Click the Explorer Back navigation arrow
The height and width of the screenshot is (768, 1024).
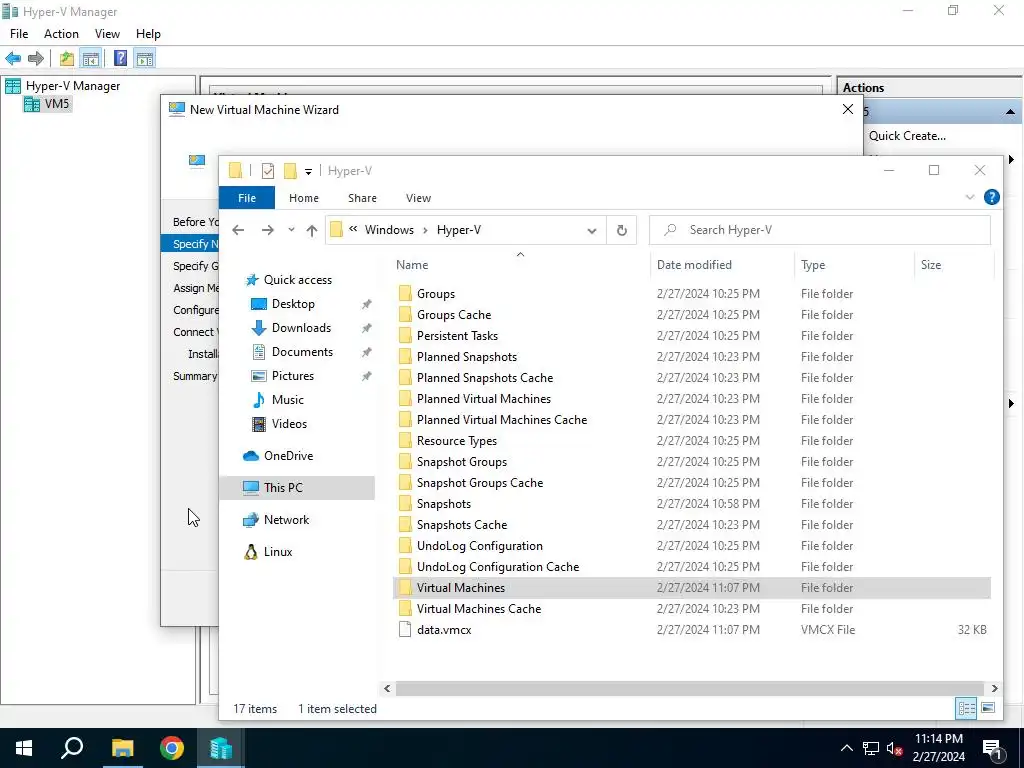click(238, 230)
